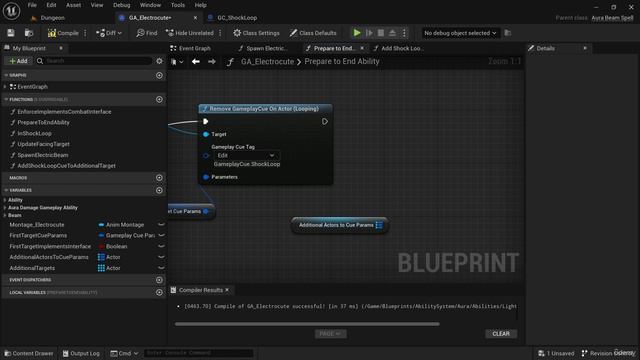This screenshot has width=640, height=360.
Task: Open the File menu
Action: (32, 5)
